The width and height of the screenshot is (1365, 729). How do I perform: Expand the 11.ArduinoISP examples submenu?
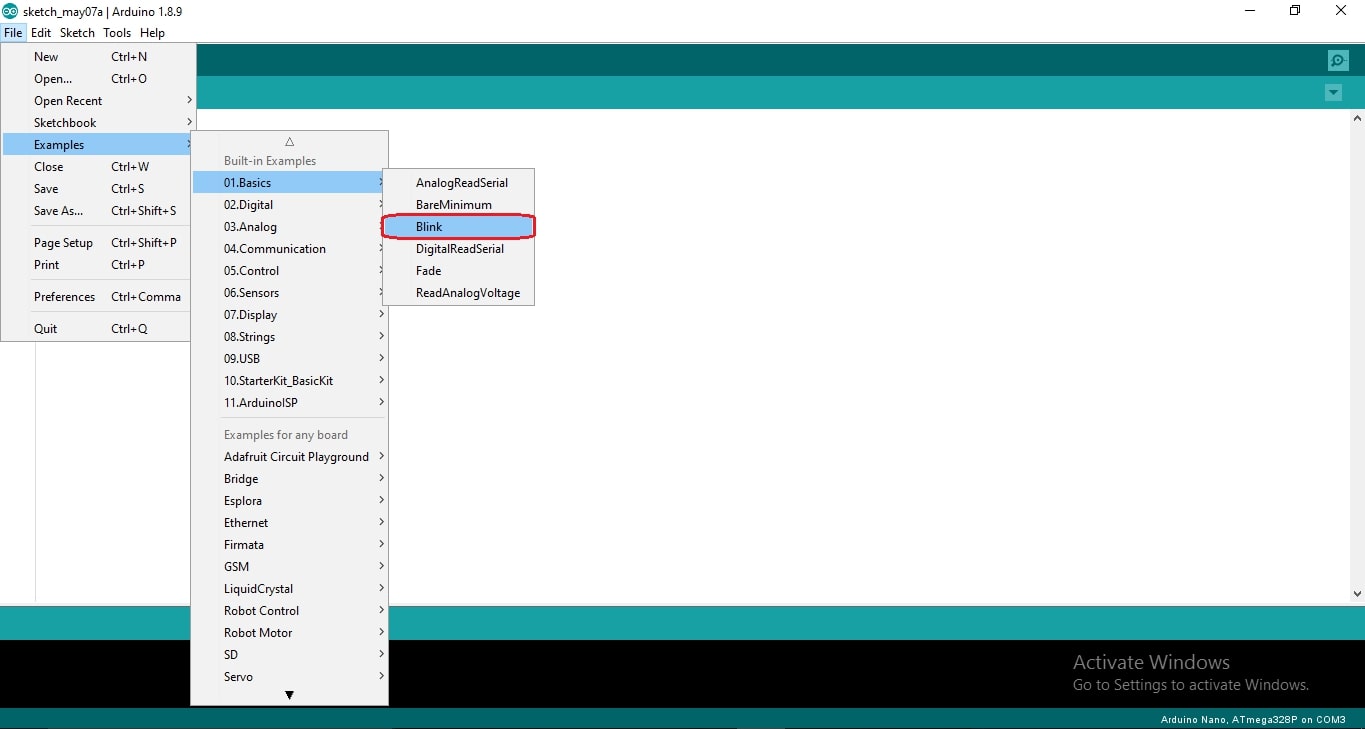[289, 403]
